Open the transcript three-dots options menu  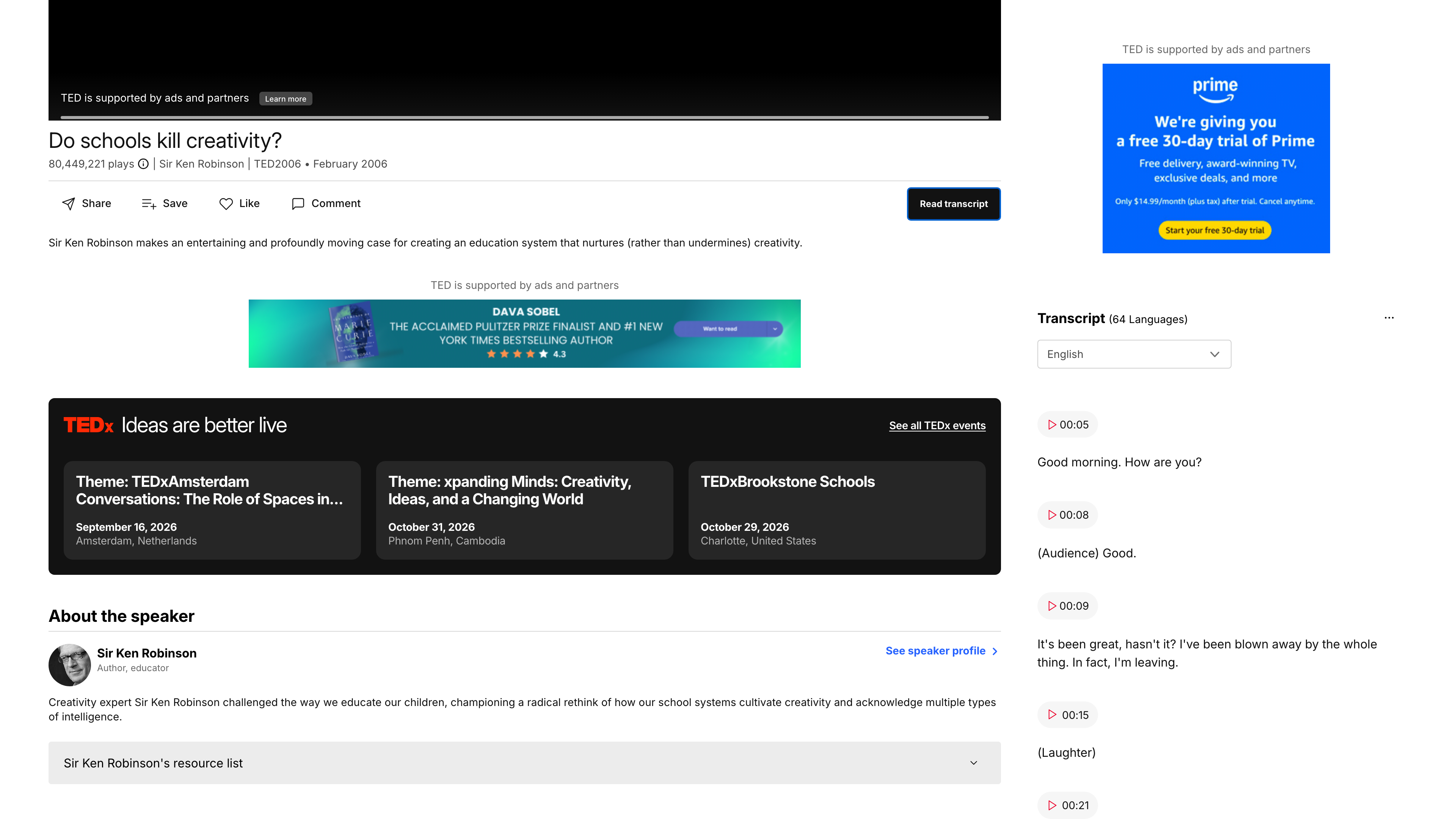[1389, 318]
